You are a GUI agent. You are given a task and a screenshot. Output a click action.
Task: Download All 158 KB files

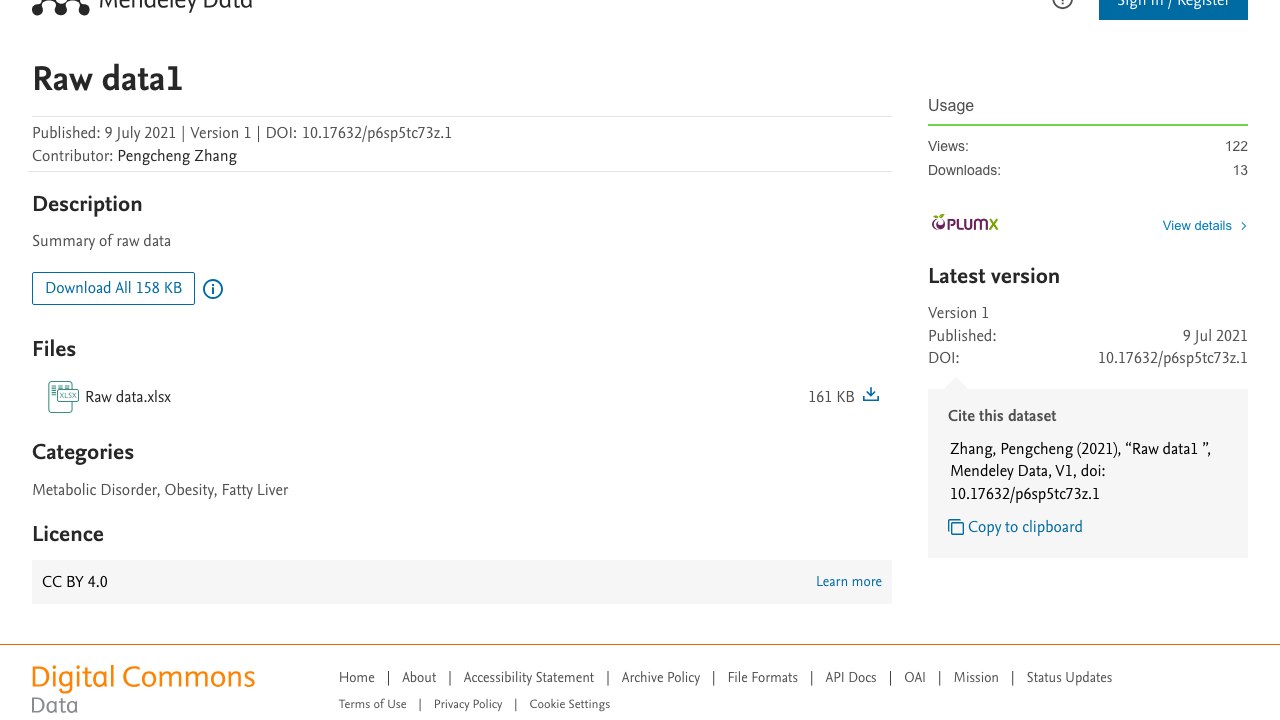tap(113, 288)
